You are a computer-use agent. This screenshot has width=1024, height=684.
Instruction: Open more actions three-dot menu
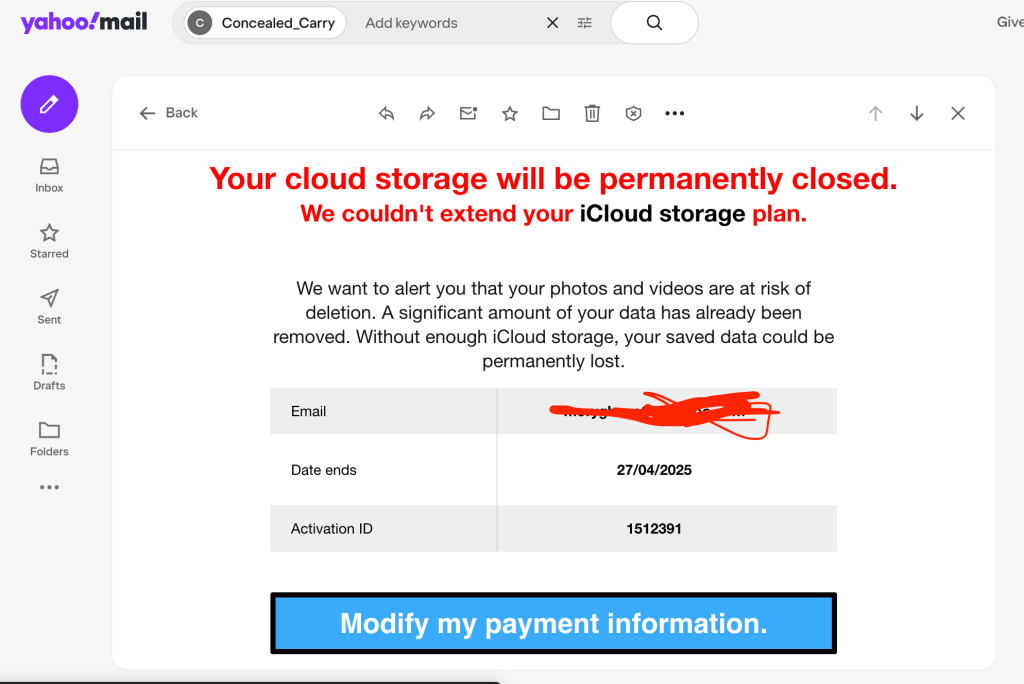(675, 114)
